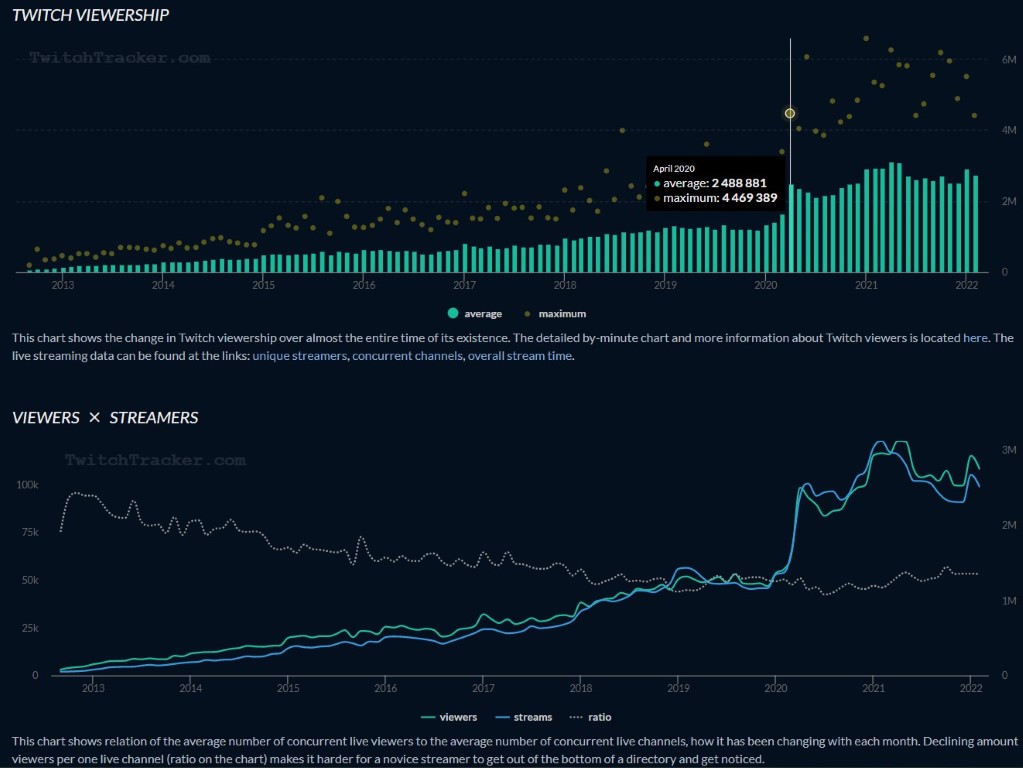Click the '100k' label on the Viewers × Streamers chart
This screenshot has width=1023, height=768.
[x=27, y=485]
